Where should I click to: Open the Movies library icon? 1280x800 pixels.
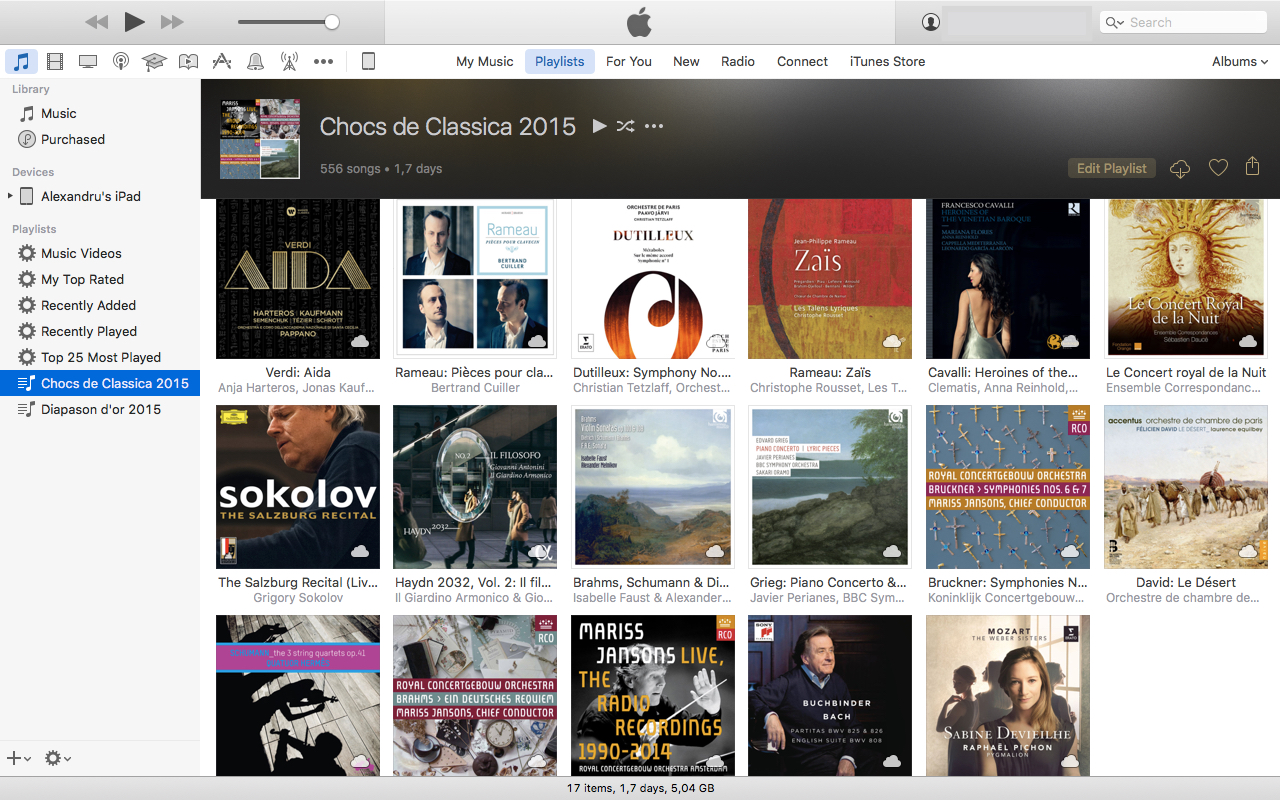(55, 62)
